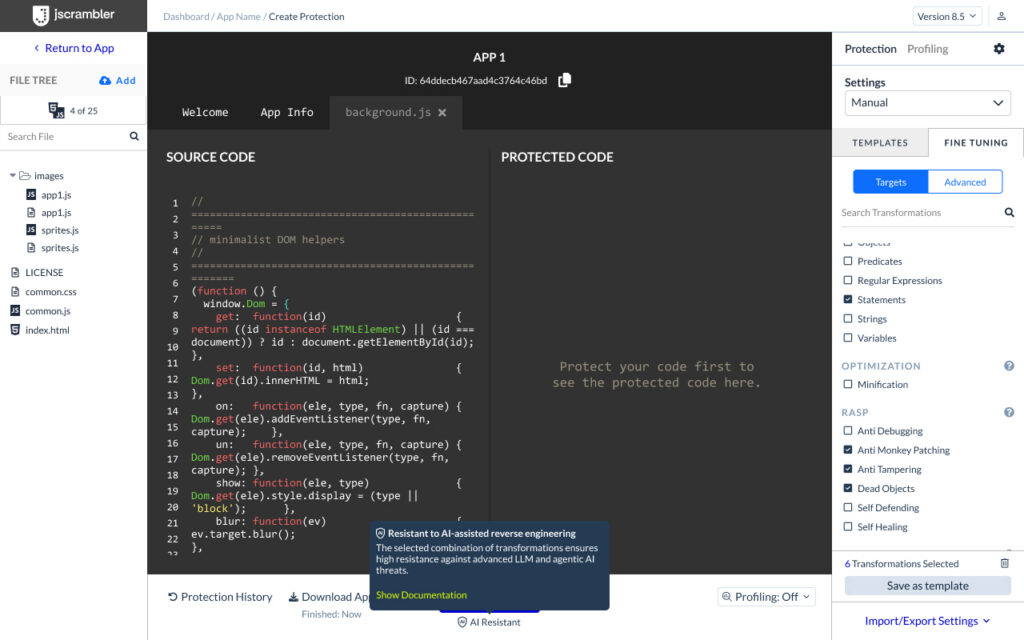The height and width of the screenshot is (640, 1024).
Task: Click the cloud upload Add icon
Action: coord(104,80)
